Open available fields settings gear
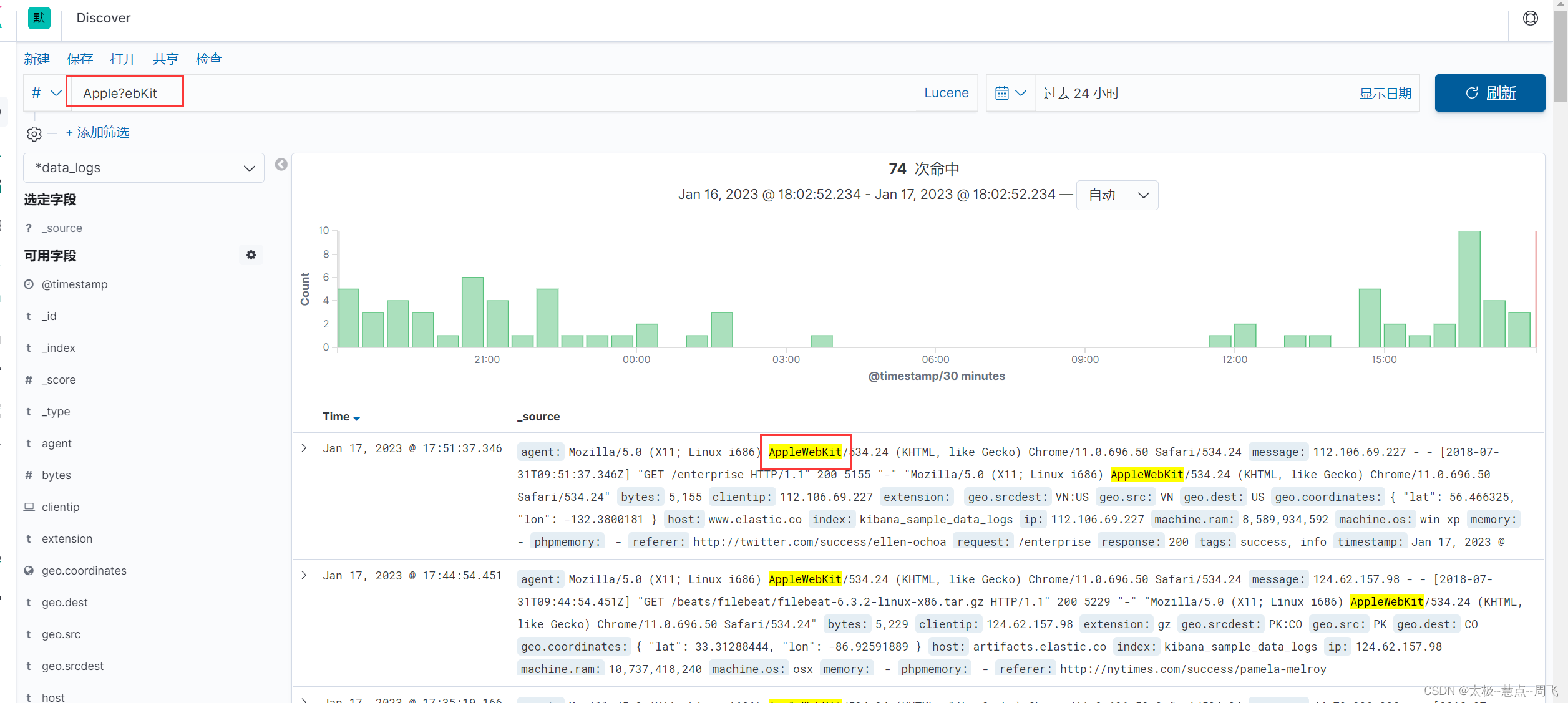 [251, 255]
